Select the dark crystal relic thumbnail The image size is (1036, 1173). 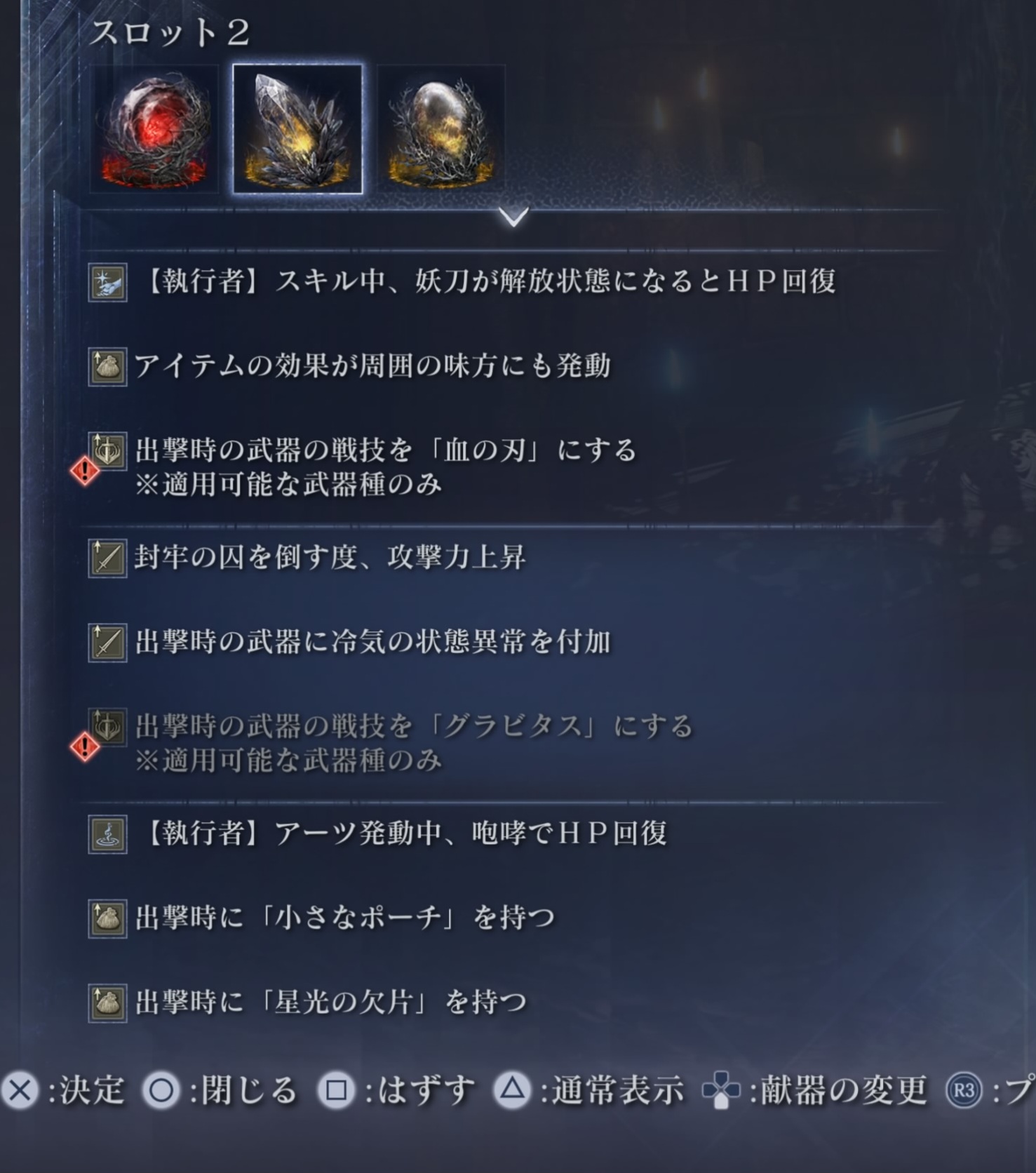click(298, 129)
